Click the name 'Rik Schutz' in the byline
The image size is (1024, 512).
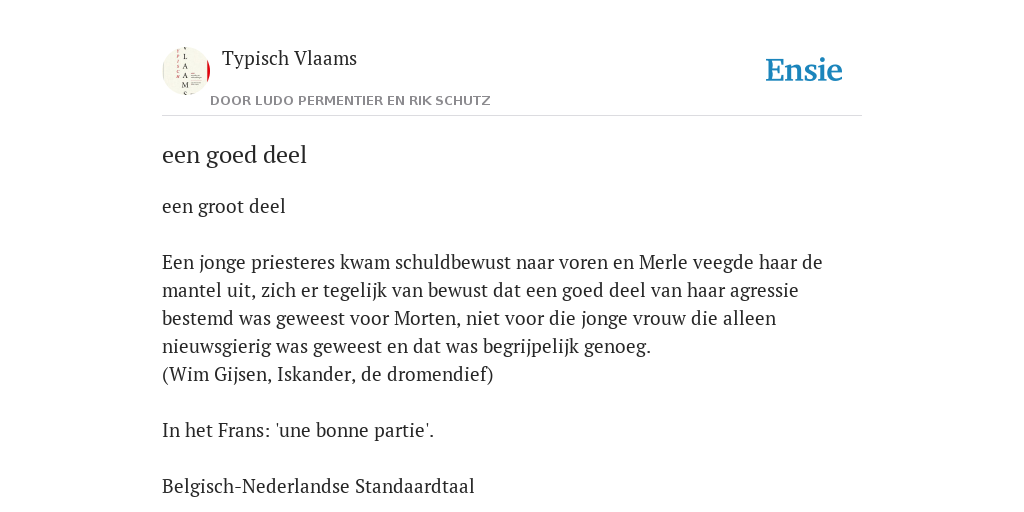click(449, 101)
